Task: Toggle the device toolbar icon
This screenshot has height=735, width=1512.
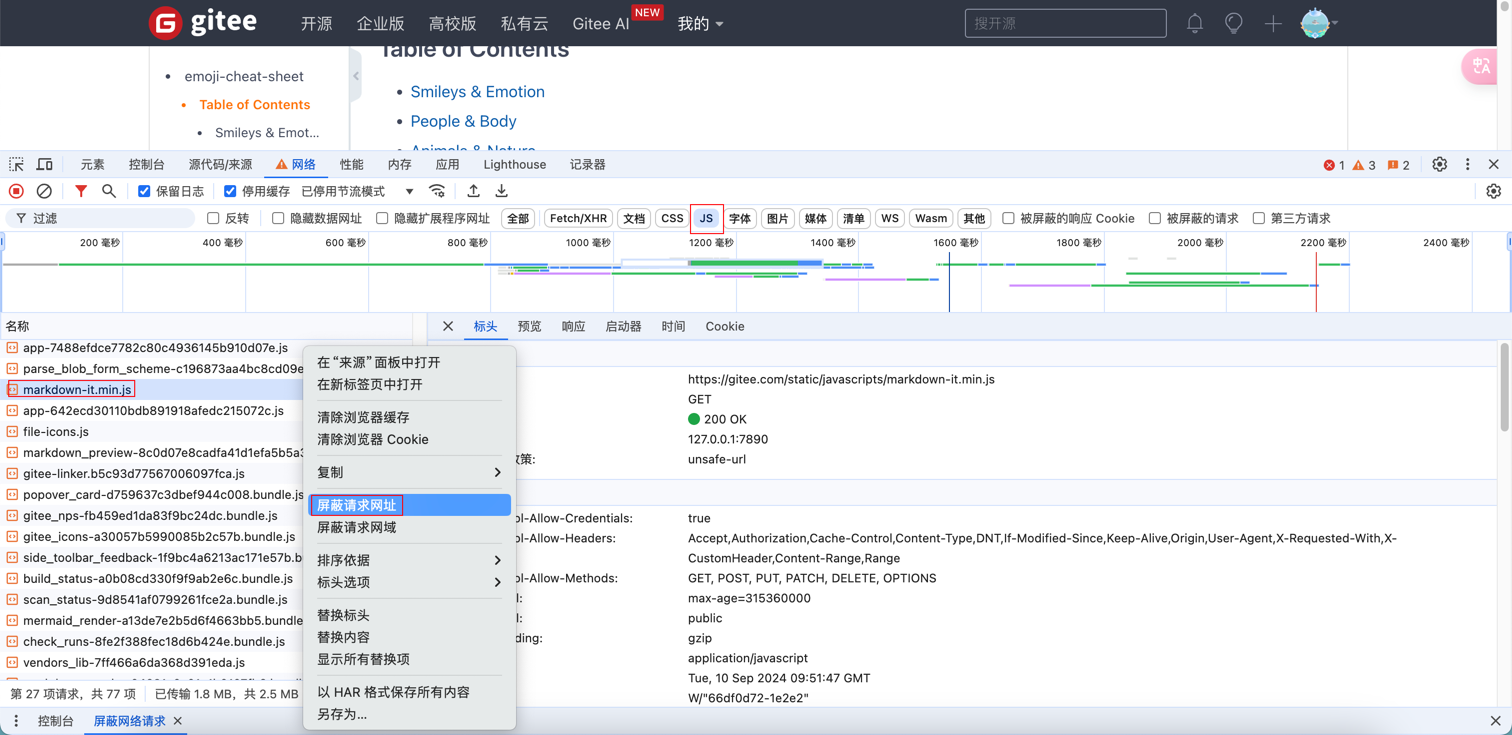Action: (x=45, y=164)
